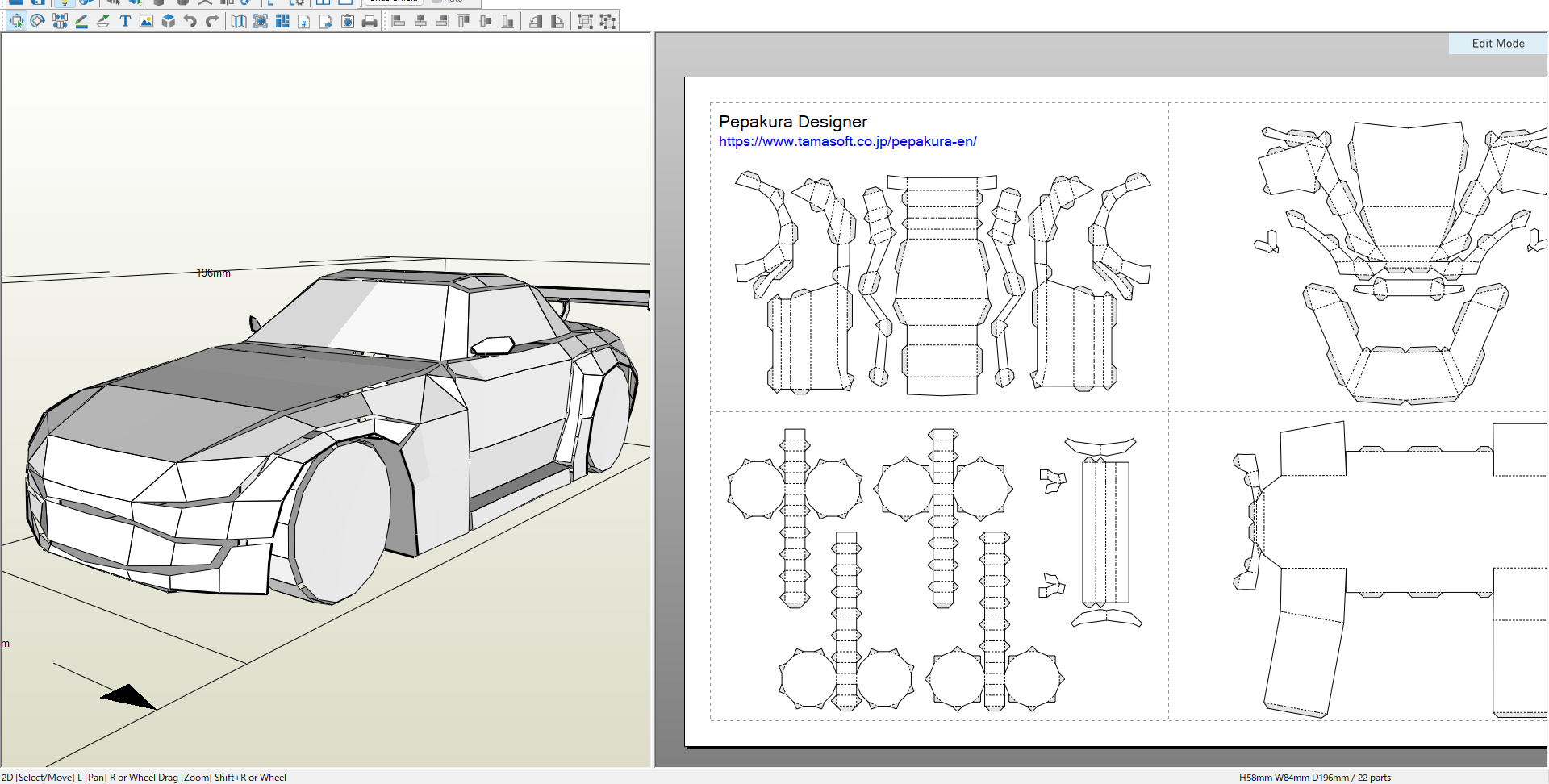Image resolution: width=1549 pixels, height=784 pixels.
Task: Click the page number icon
Action: [304, 22]
